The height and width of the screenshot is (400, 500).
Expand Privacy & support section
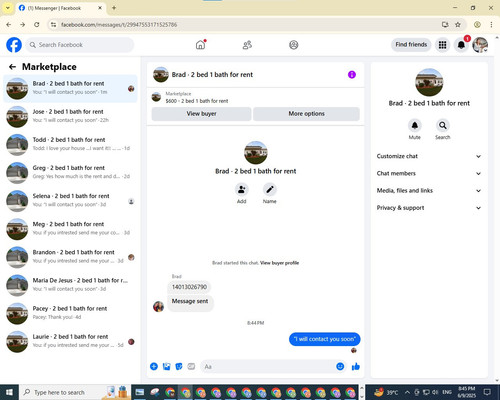(x=429, y=208)
